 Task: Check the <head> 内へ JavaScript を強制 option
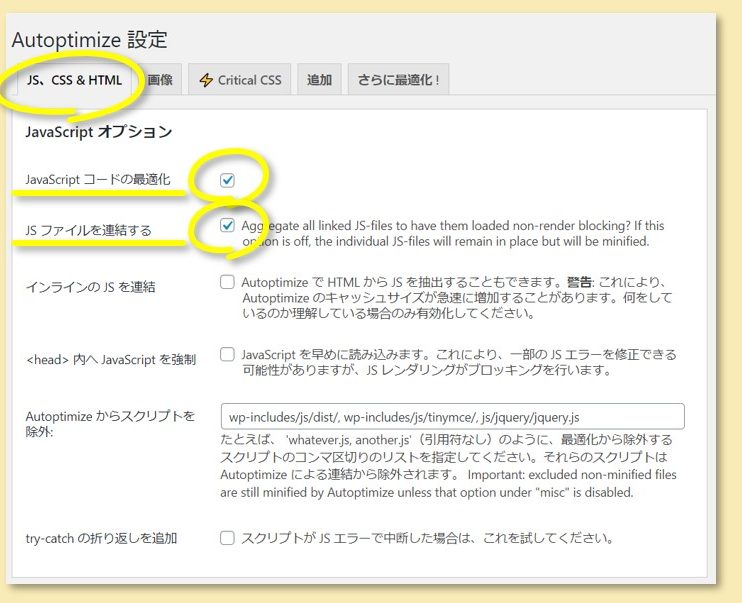227,354
